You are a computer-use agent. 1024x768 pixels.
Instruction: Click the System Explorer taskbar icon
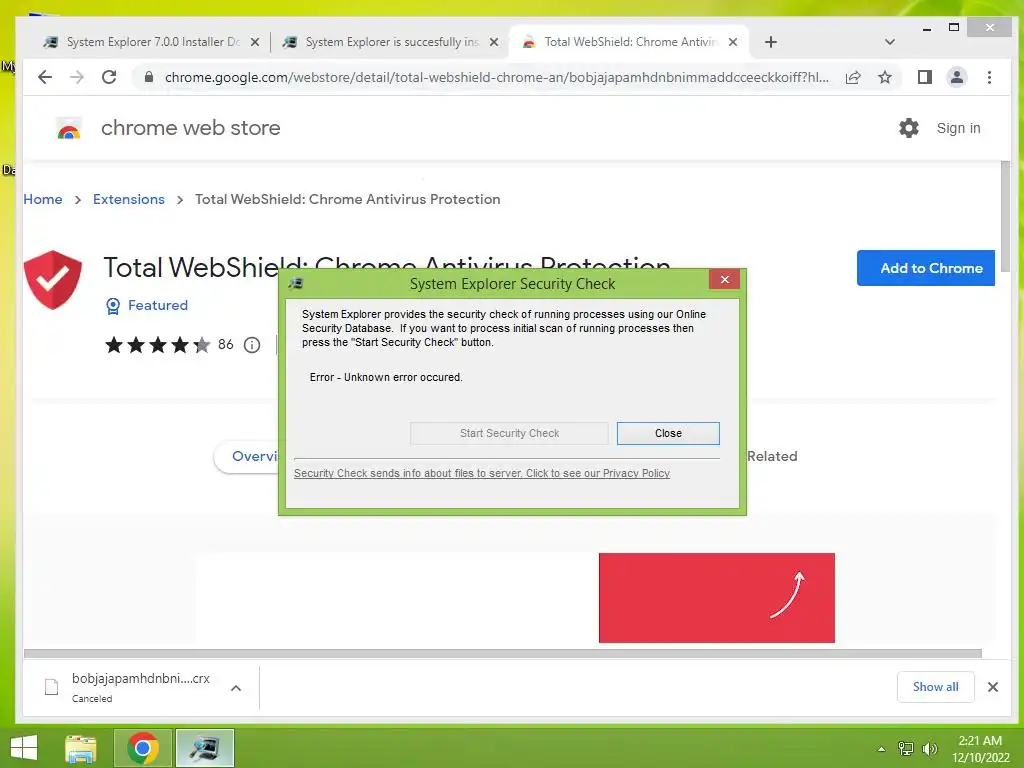coord(205,748)
